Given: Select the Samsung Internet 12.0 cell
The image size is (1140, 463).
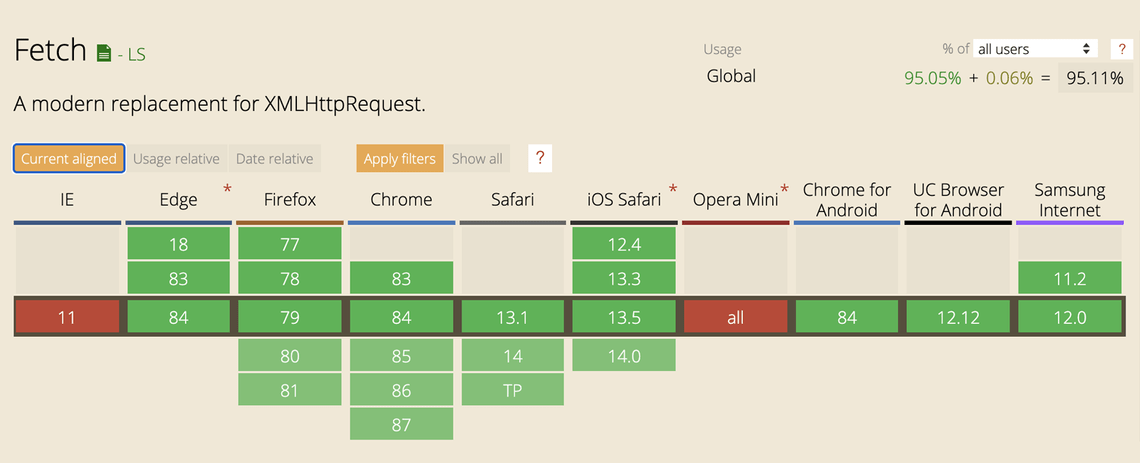Looking at the screenshot, I should [1069, 317].
